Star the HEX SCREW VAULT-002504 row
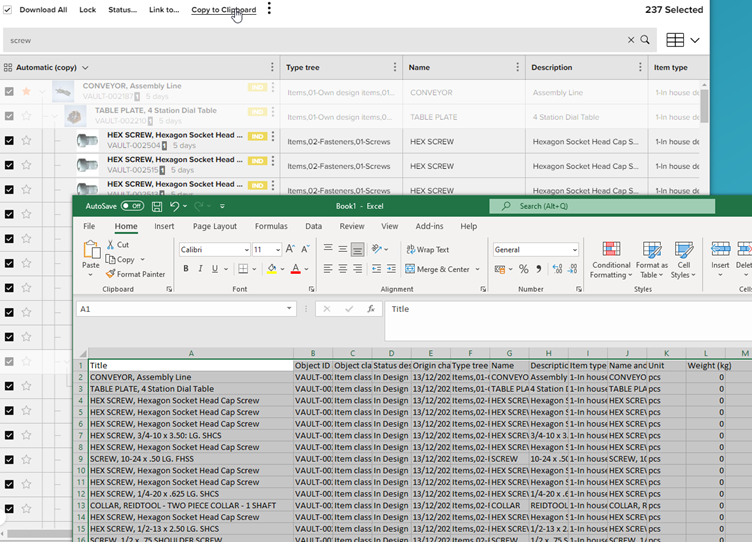This screenshot has height=542, width=752. point(27,141)
